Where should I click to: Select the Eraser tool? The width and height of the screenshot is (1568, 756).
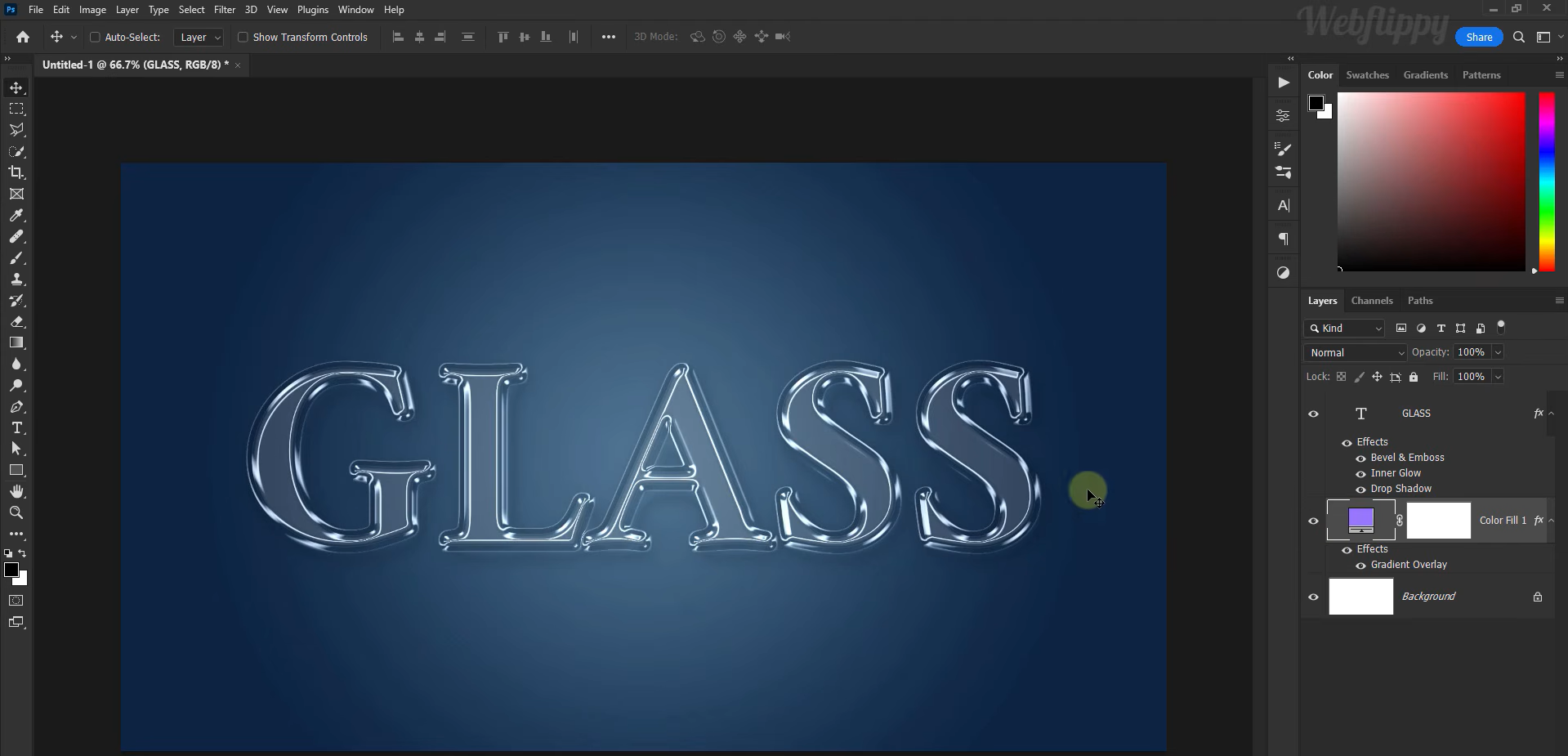point(16,322)
